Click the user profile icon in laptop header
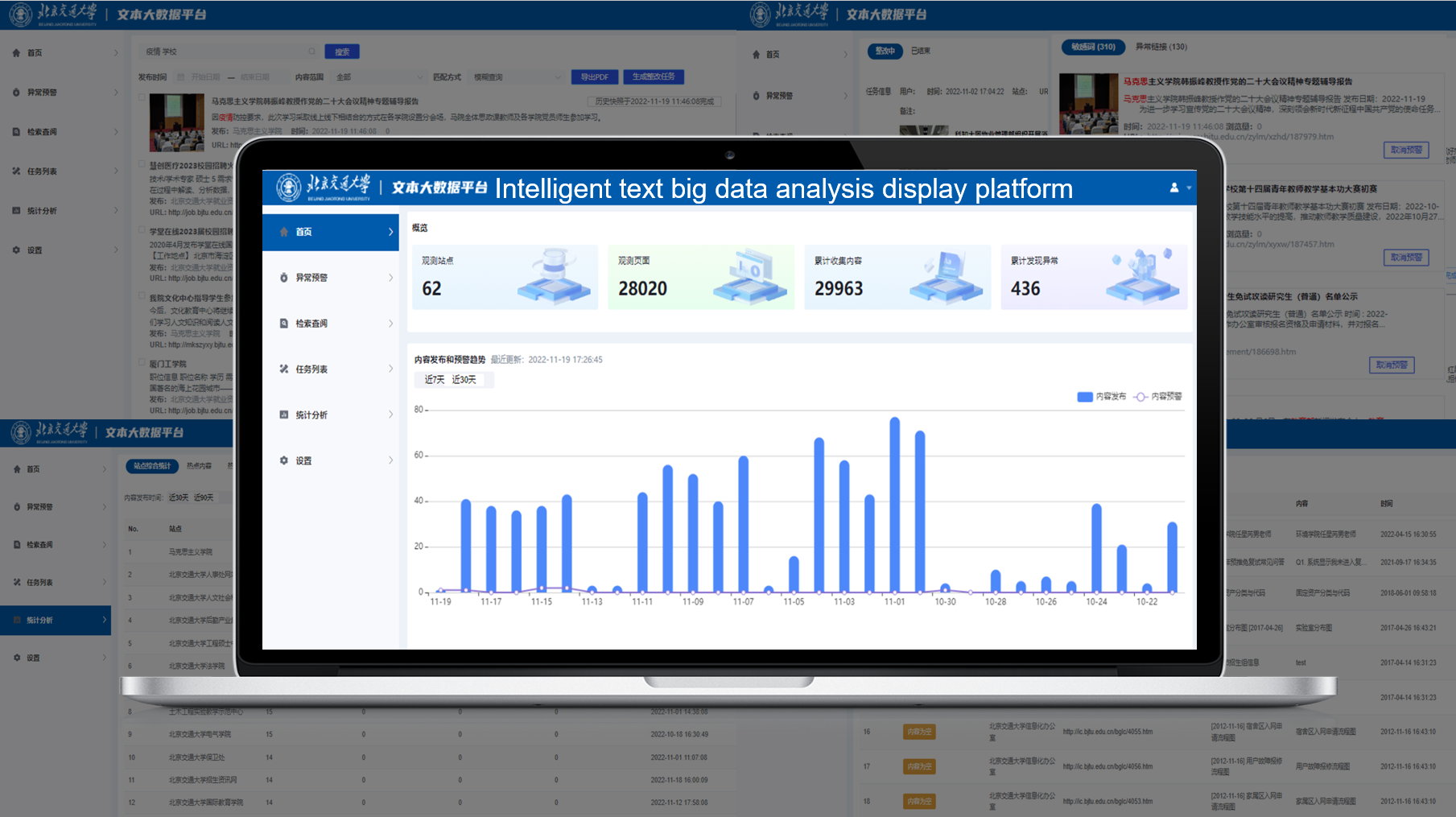This screenshot has height=817, width=1456. click(x=1174, y=188)
